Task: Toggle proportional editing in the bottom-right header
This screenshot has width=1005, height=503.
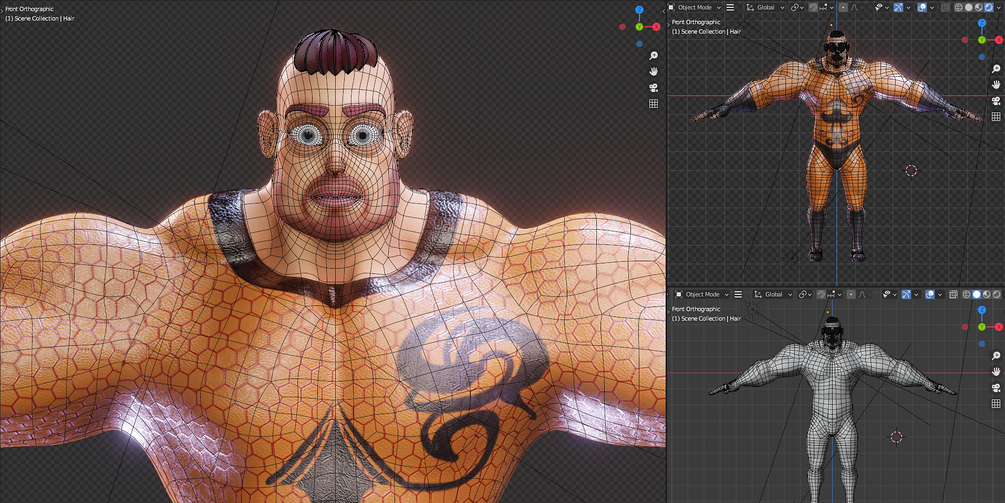Action: (851, 295)
